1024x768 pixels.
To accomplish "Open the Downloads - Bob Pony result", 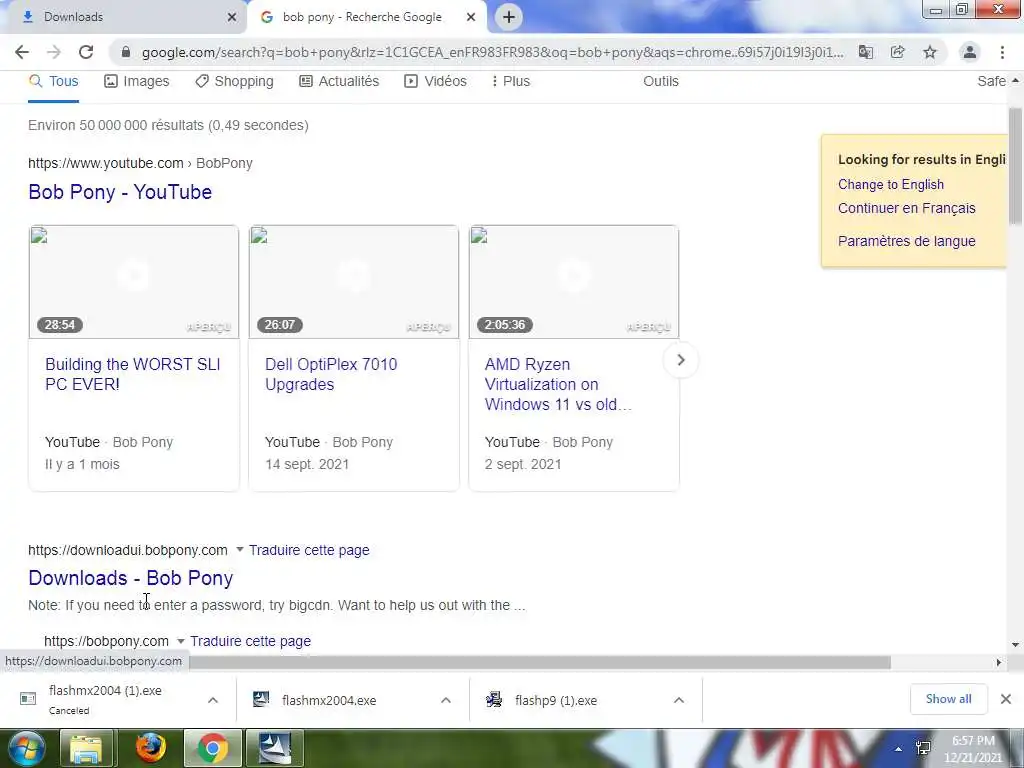I will coord(131,578).
